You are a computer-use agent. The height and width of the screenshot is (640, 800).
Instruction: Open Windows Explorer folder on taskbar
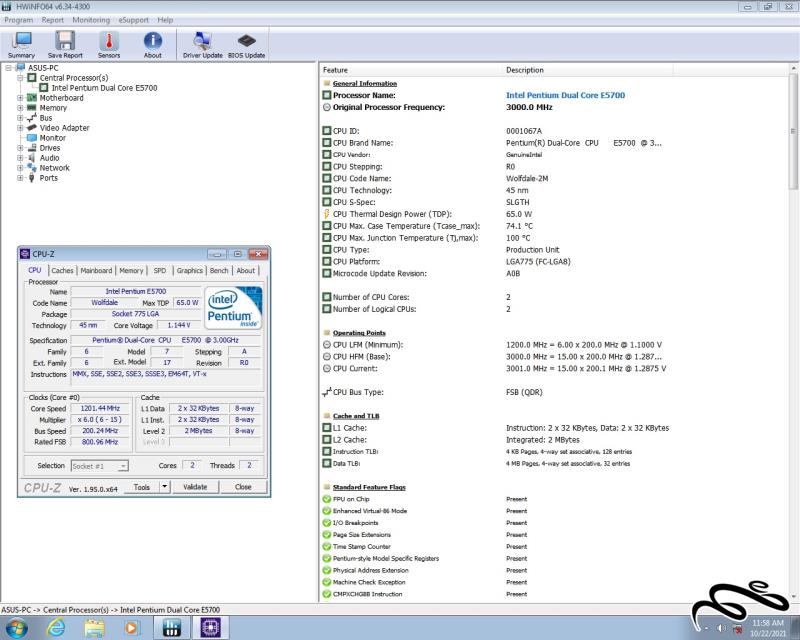pos(94,627)
